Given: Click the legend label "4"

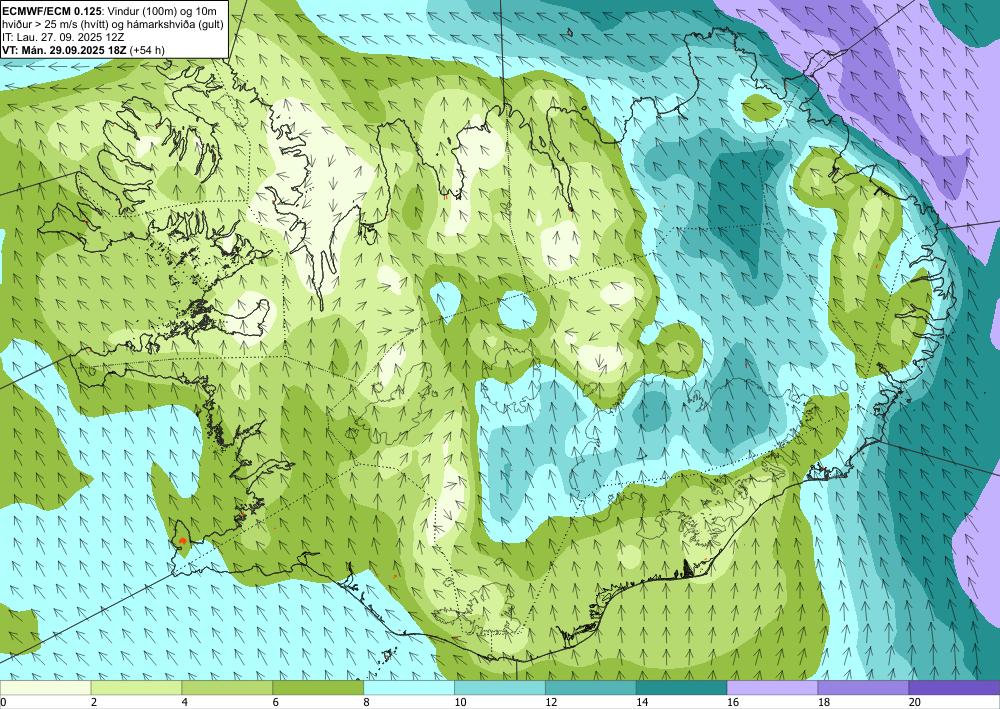Looking at the screenshot, I should coord(184,702).
